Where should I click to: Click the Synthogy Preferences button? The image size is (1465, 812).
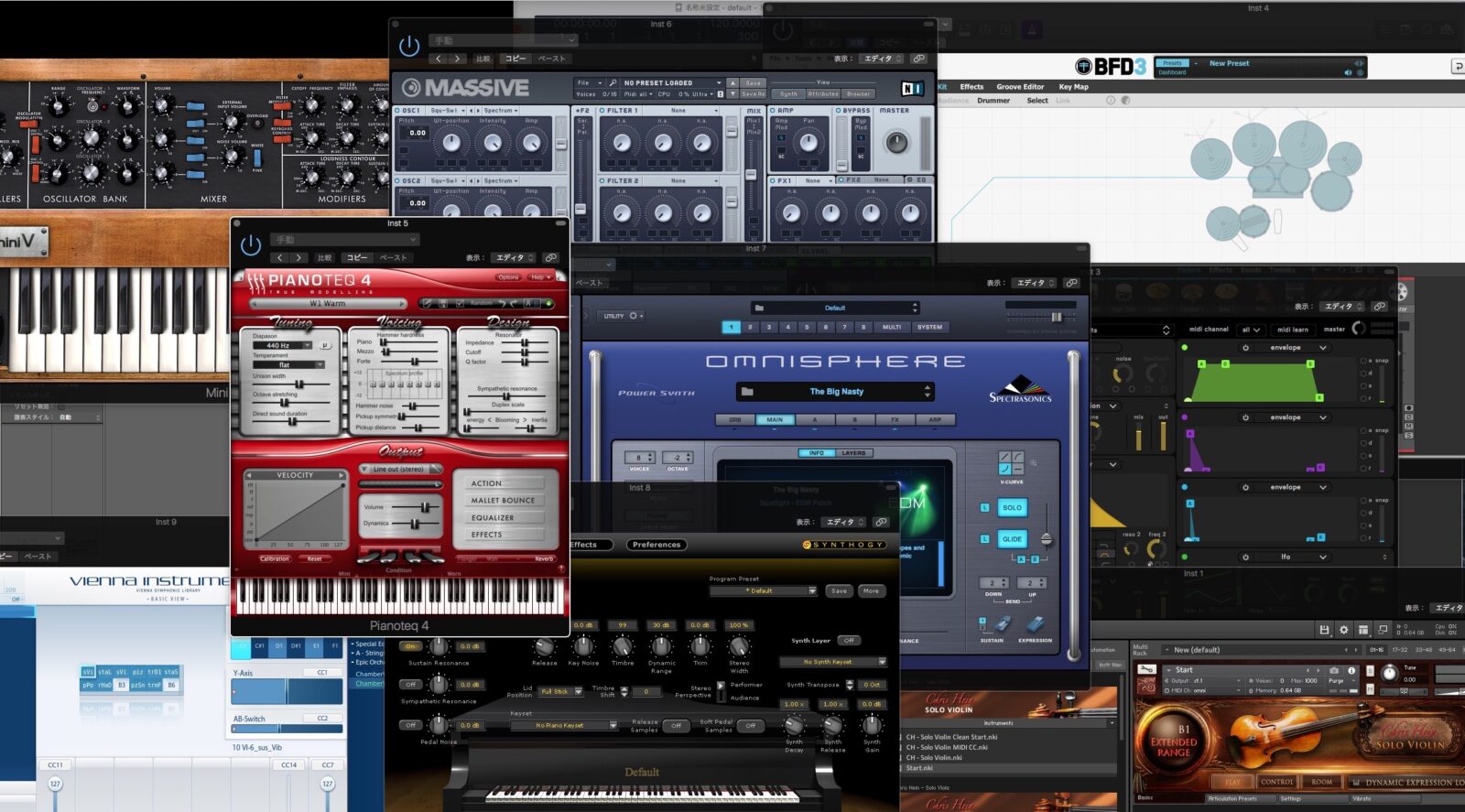pyautogui.click(x=657, y=545)
